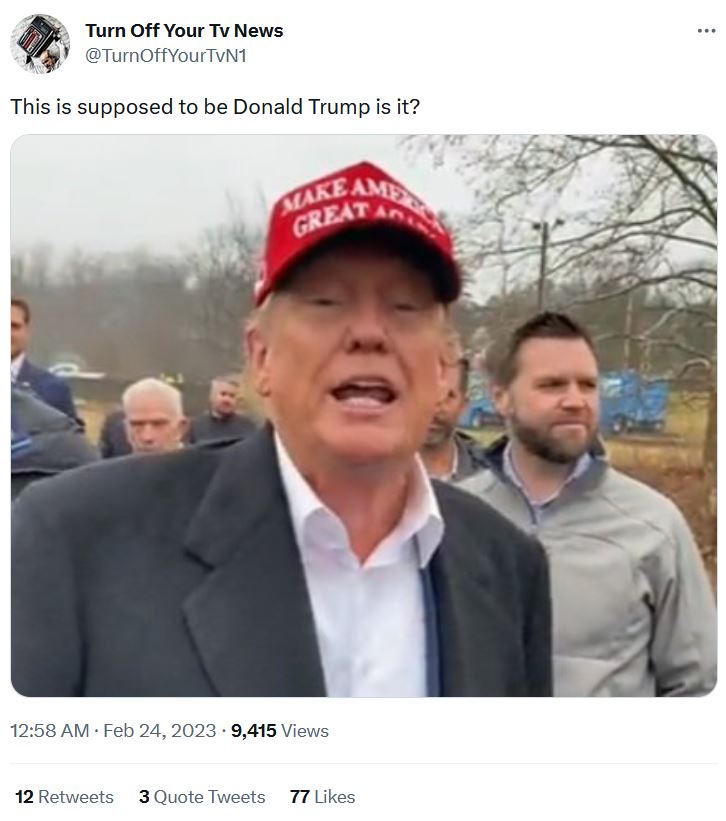Click the red cap in the photo

coord(358,230)
